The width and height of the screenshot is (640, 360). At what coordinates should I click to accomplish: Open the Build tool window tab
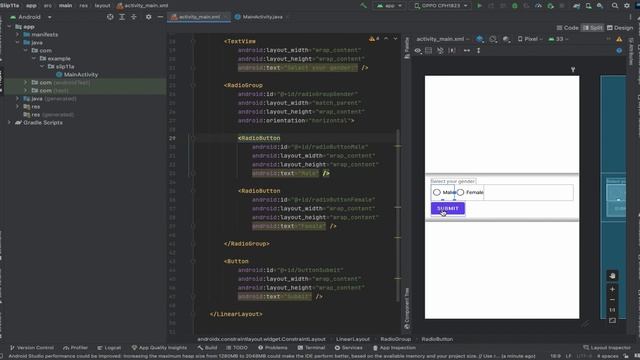[x=207, y=348]
